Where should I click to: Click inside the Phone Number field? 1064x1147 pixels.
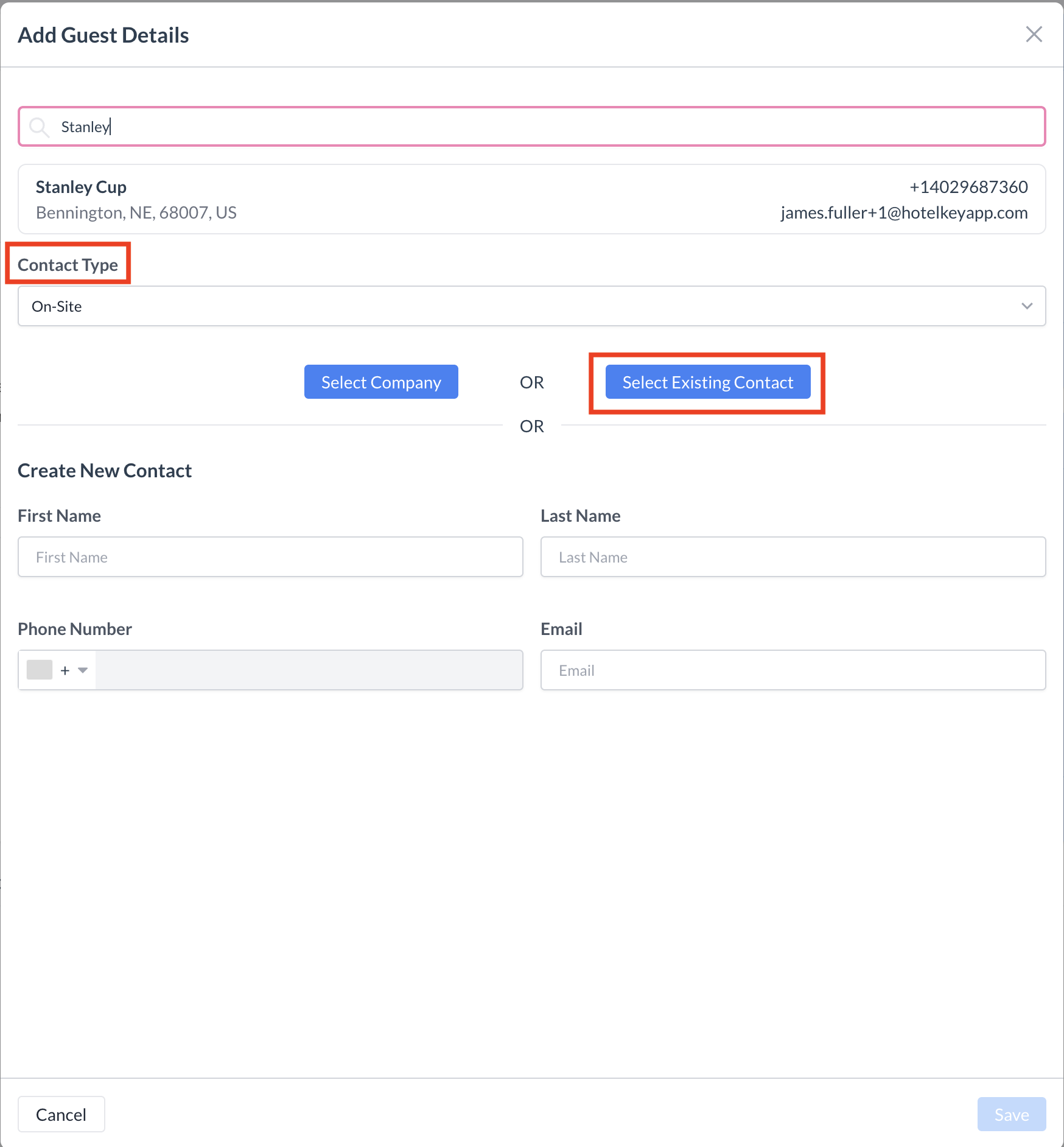pos(309,670)
